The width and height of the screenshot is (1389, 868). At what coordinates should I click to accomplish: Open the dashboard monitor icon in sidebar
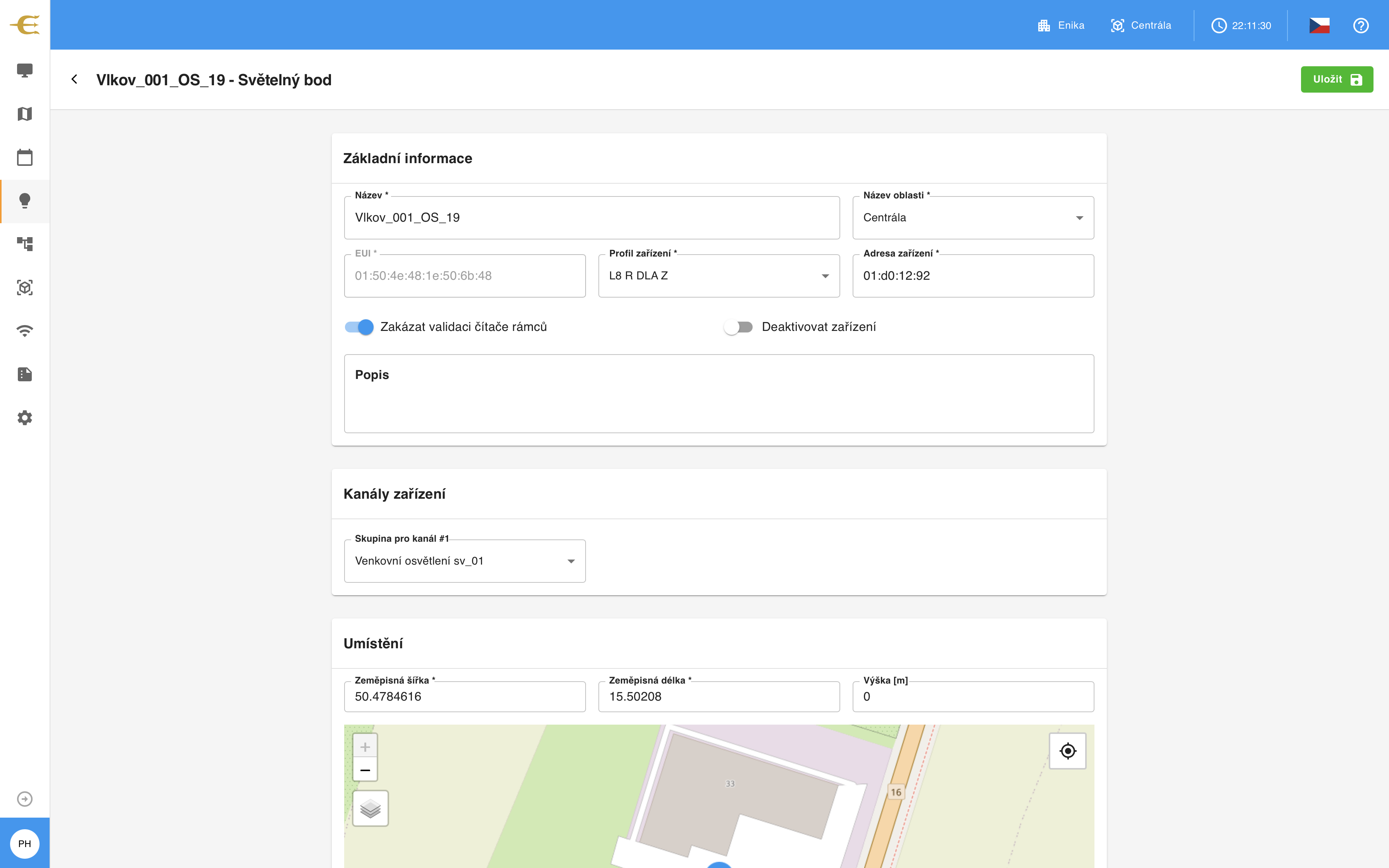point(25,70)
